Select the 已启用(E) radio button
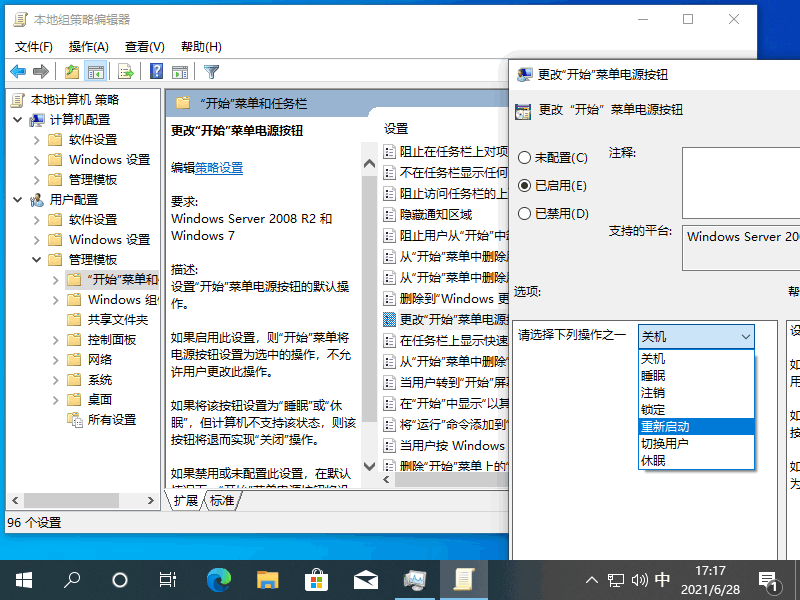Image resolution: width=800 pixels, height=600 pixels. pyautogui.click(x=524, y=185)
